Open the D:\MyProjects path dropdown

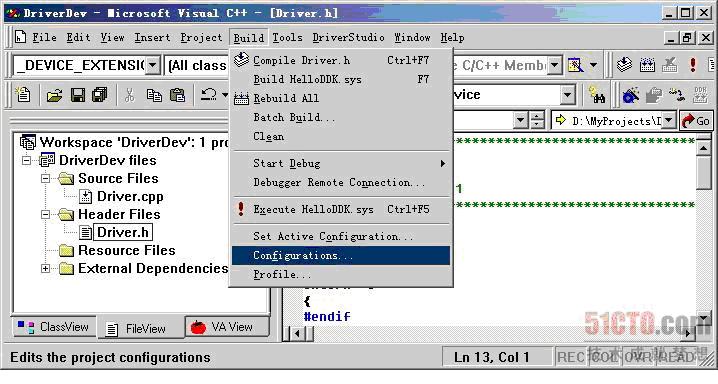tap(669, 120)
